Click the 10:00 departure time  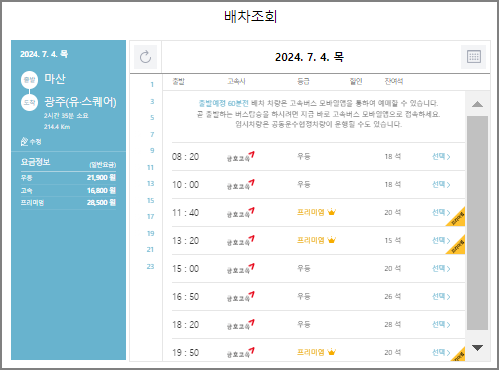coord(185,185)
